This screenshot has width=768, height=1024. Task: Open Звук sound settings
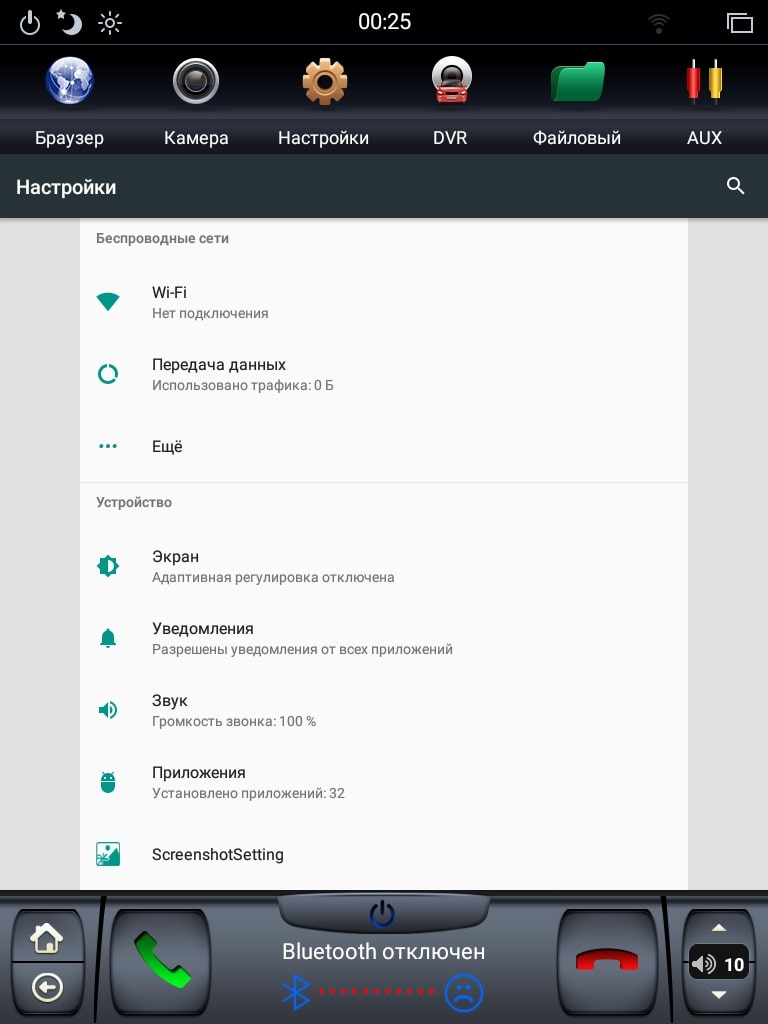coord(384,710)
